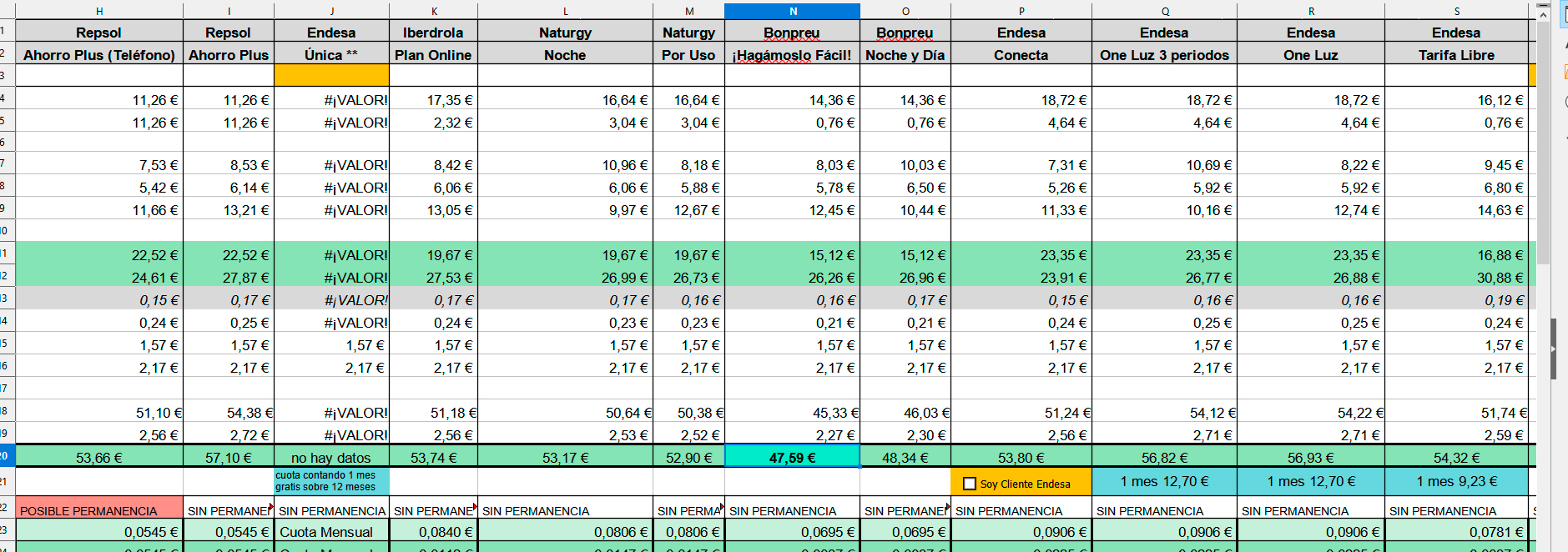Select the 2,32 € cell

click(434, 123)
